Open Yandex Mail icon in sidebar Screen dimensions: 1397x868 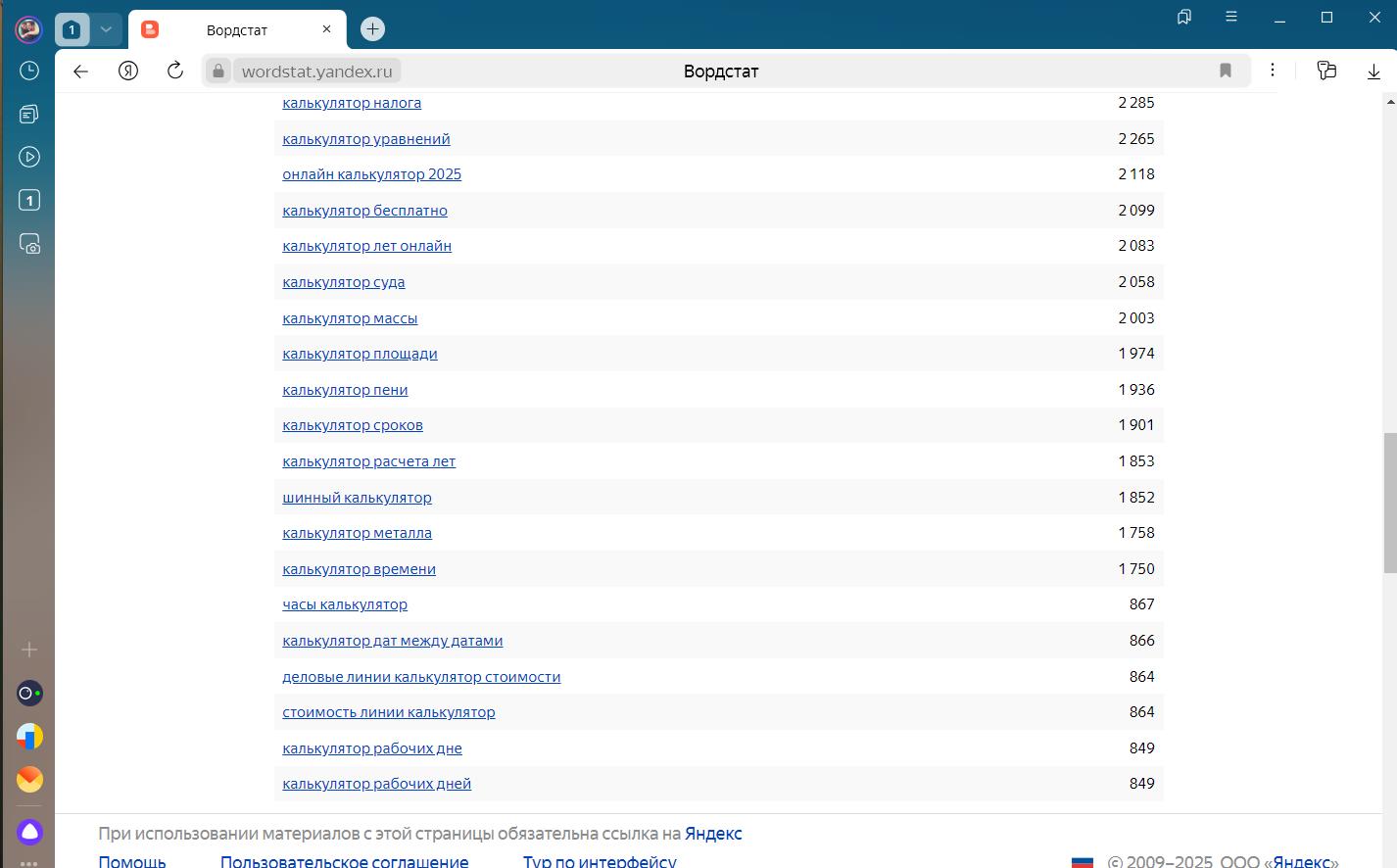29,780
